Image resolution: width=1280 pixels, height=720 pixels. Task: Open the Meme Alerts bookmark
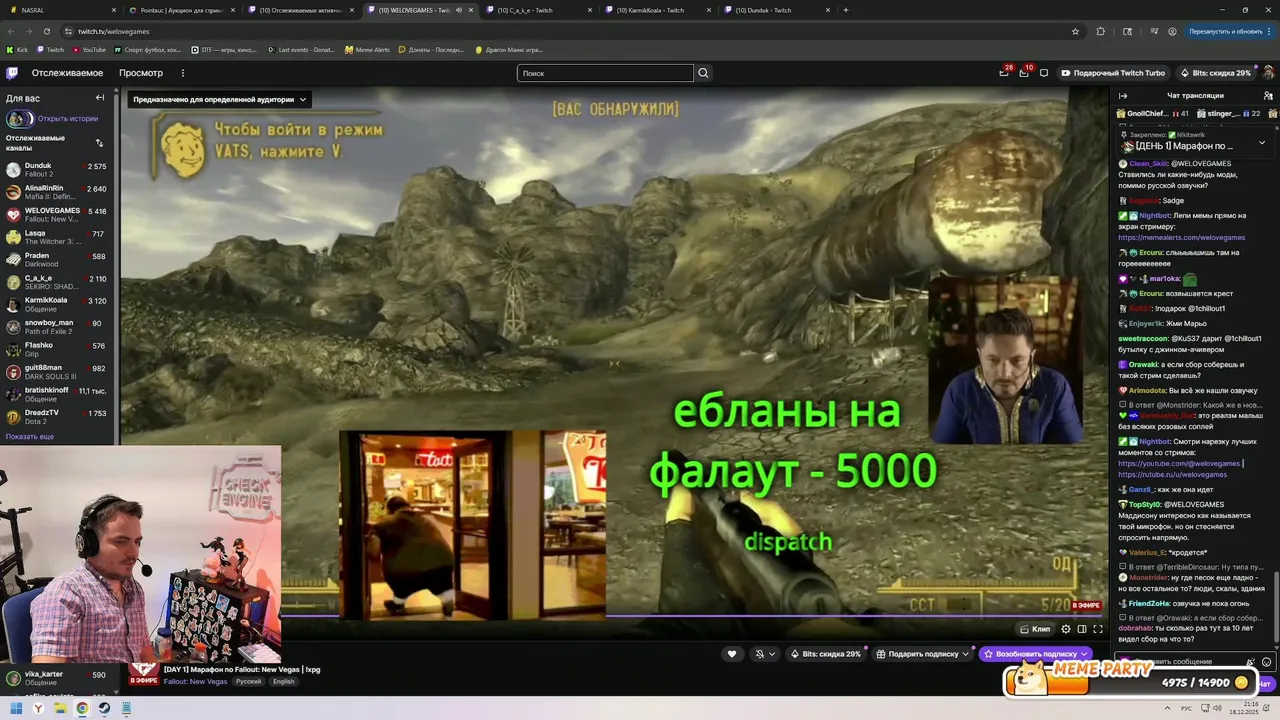coord(368,49)
